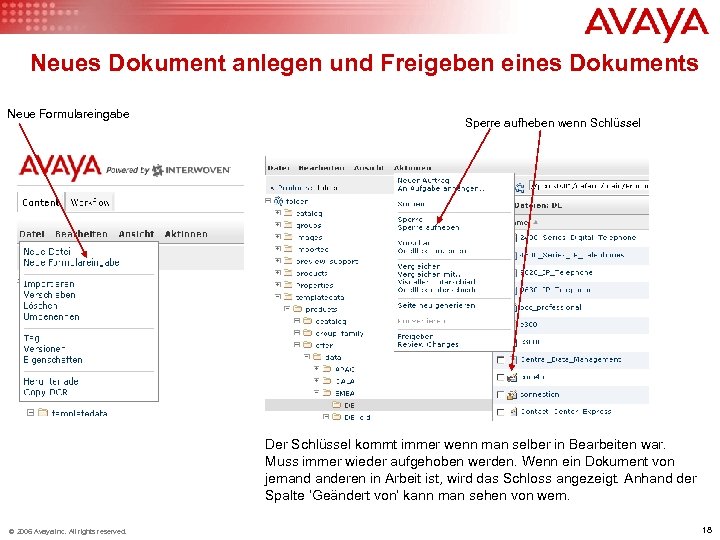Choose Vergleichen in Aktionen menu
The width and height of the screenshot is (720, 540).
(419, 266)
